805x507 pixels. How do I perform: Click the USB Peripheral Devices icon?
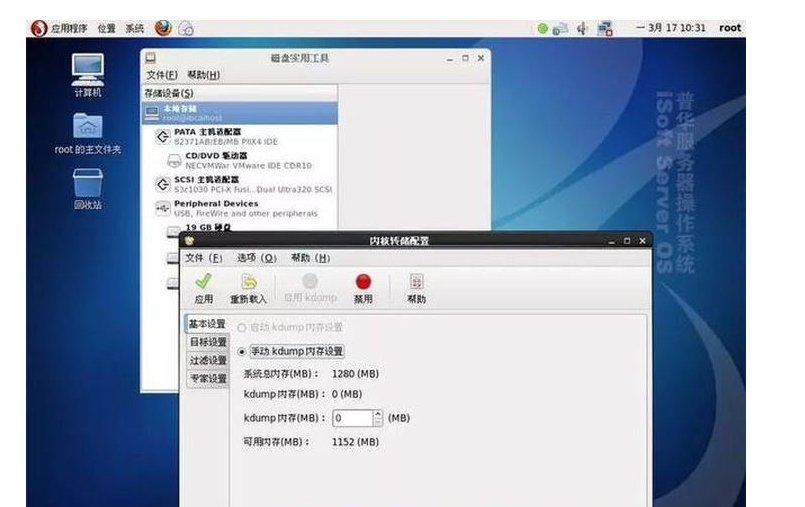click(163, 208)
